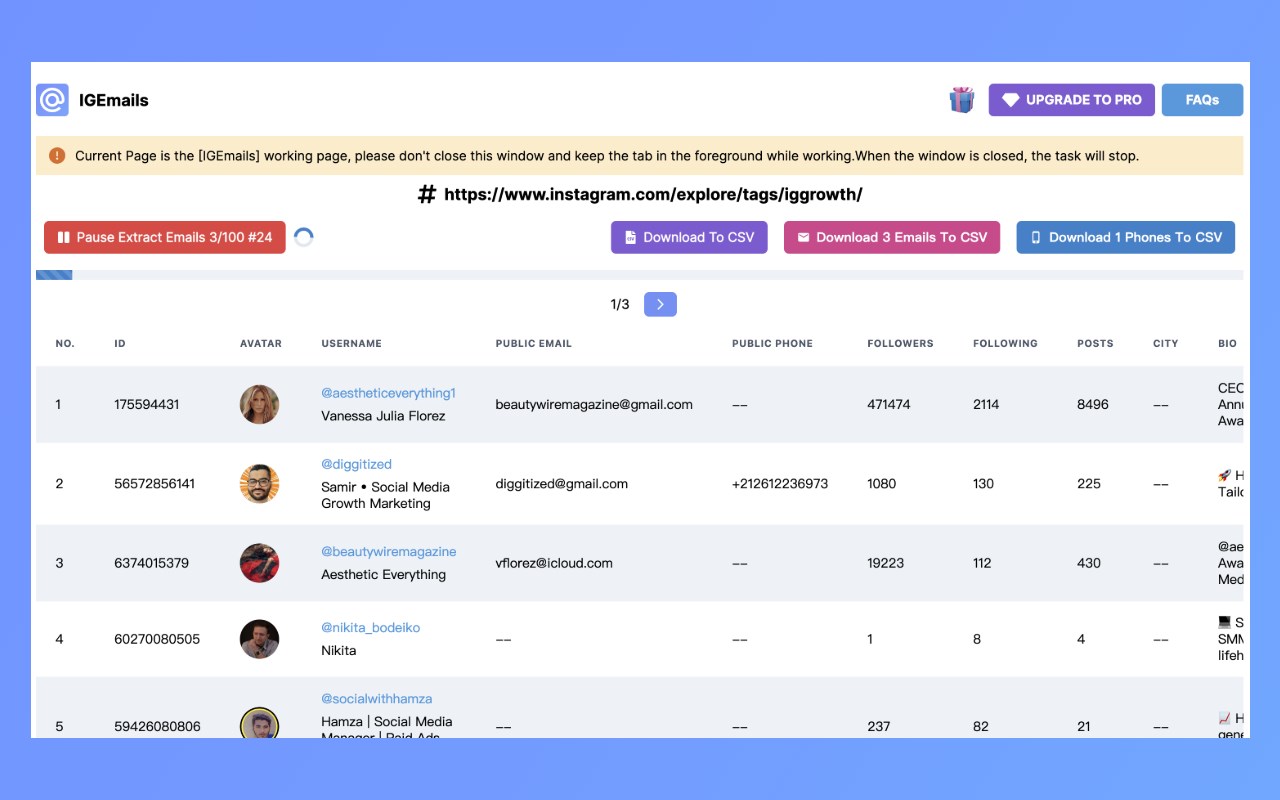Viewport: 1280px width, 800px height.
Task: Click ID 60270080505
Action: (x=157, y=639)
